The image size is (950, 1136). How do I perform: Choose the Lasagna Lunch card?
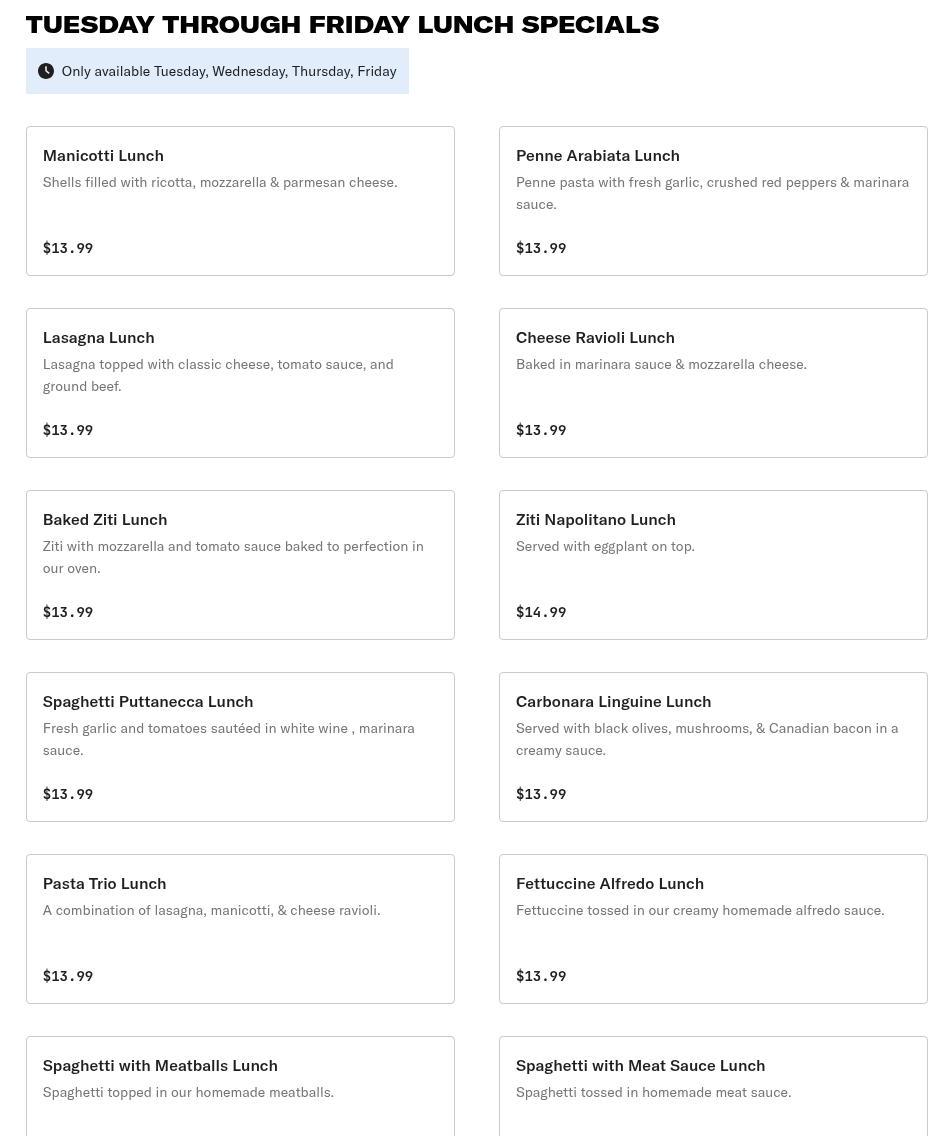coord(240,383)
